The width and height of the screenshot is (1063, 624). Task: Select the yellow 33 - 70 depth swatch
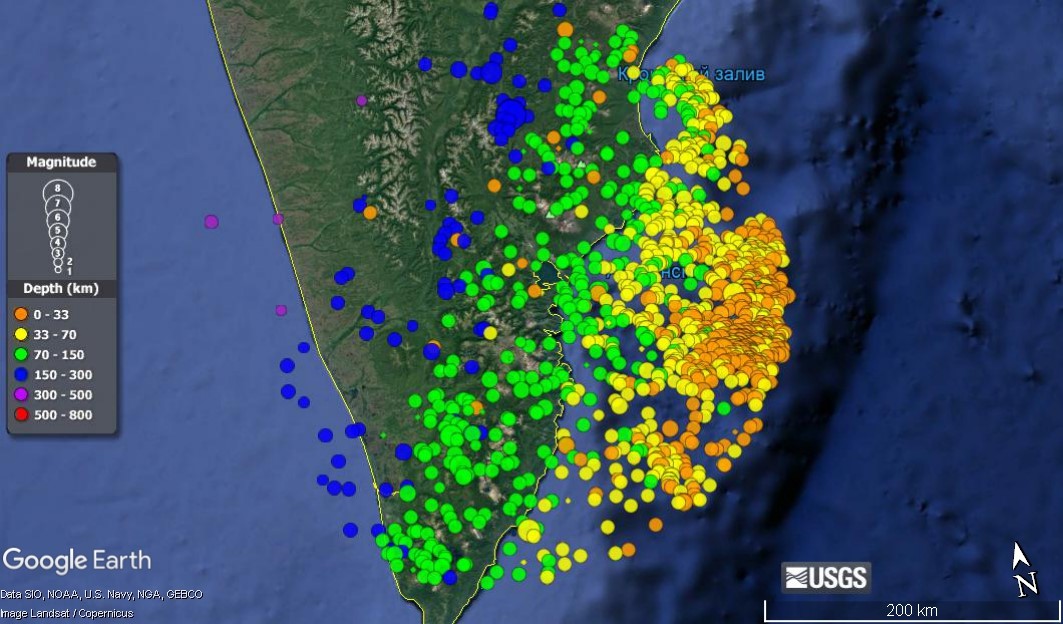(21, 334)
